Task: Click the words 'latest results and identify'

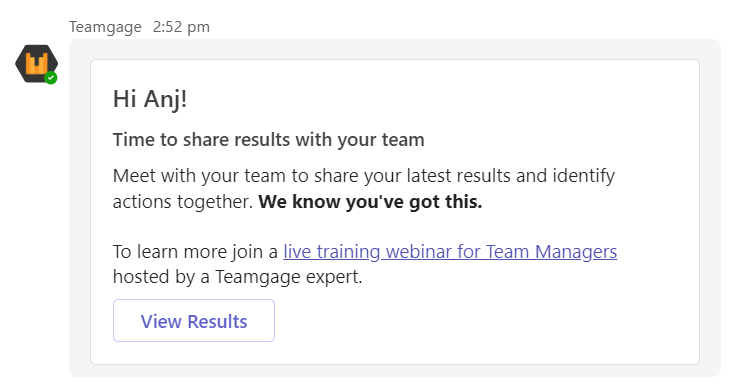Action: click(x=511, y=176)
